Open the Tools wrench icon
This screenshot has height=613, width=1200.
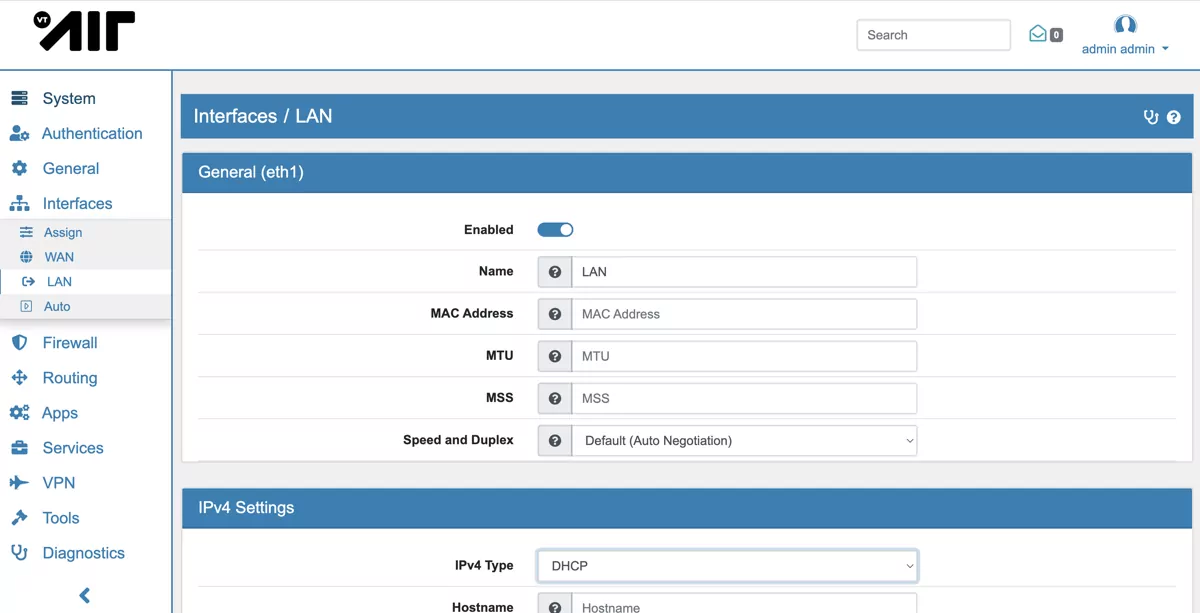click(19, 517)
